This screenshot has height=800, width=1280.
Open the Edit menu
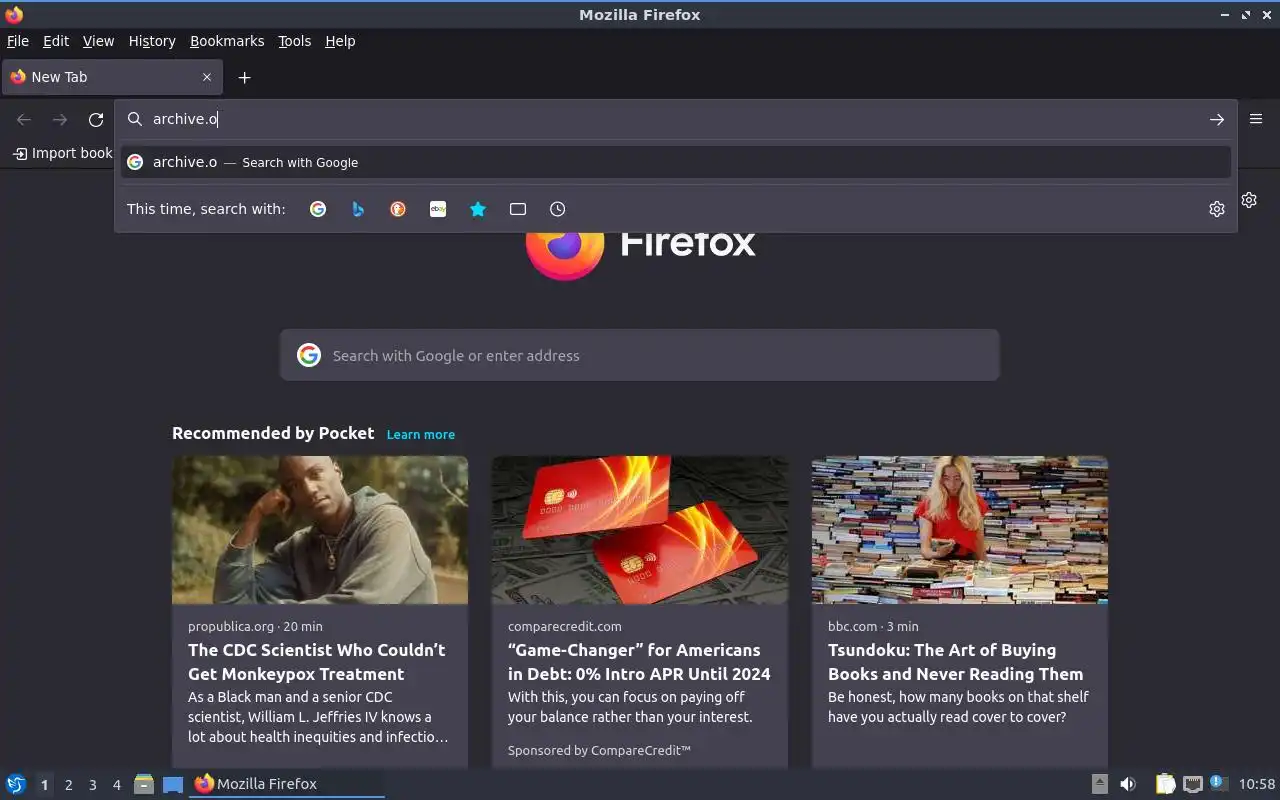56,41
